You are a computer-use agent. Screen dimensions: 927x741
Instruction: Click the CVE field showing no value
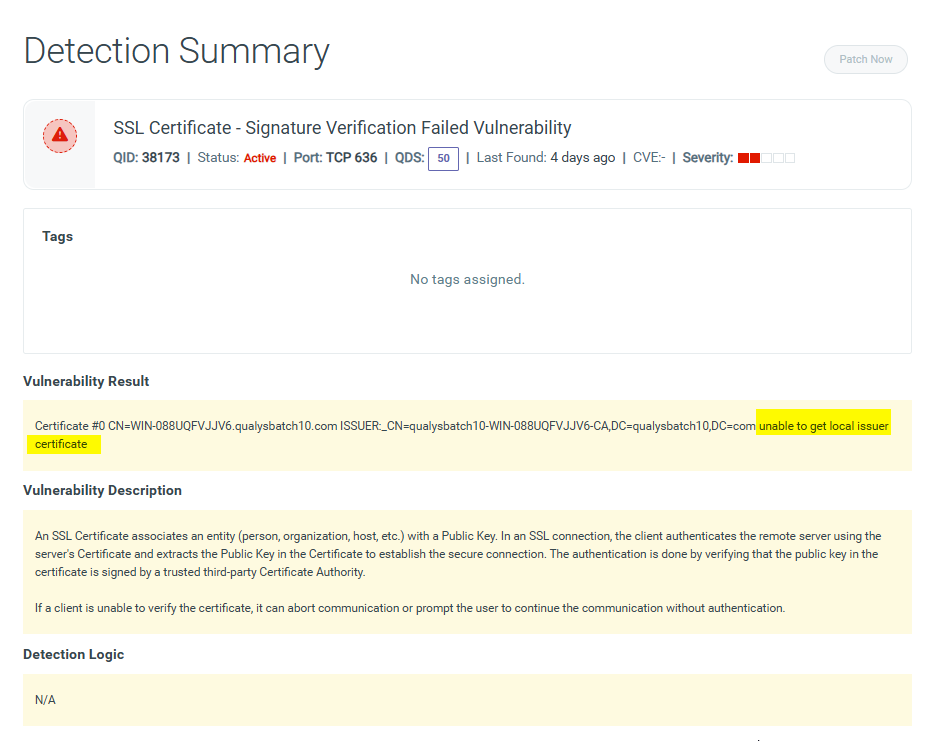[648, 158]
